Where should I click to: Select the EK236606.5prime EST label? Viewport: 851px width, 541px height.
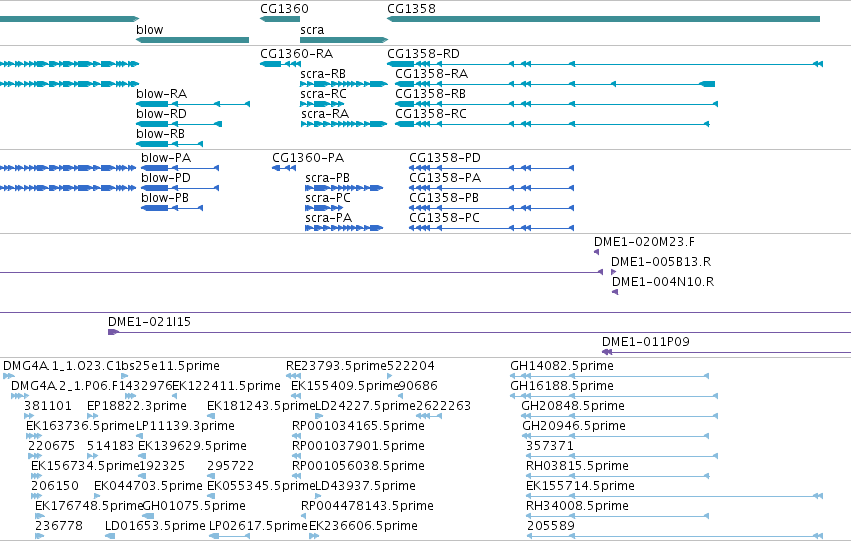point(364,526)
